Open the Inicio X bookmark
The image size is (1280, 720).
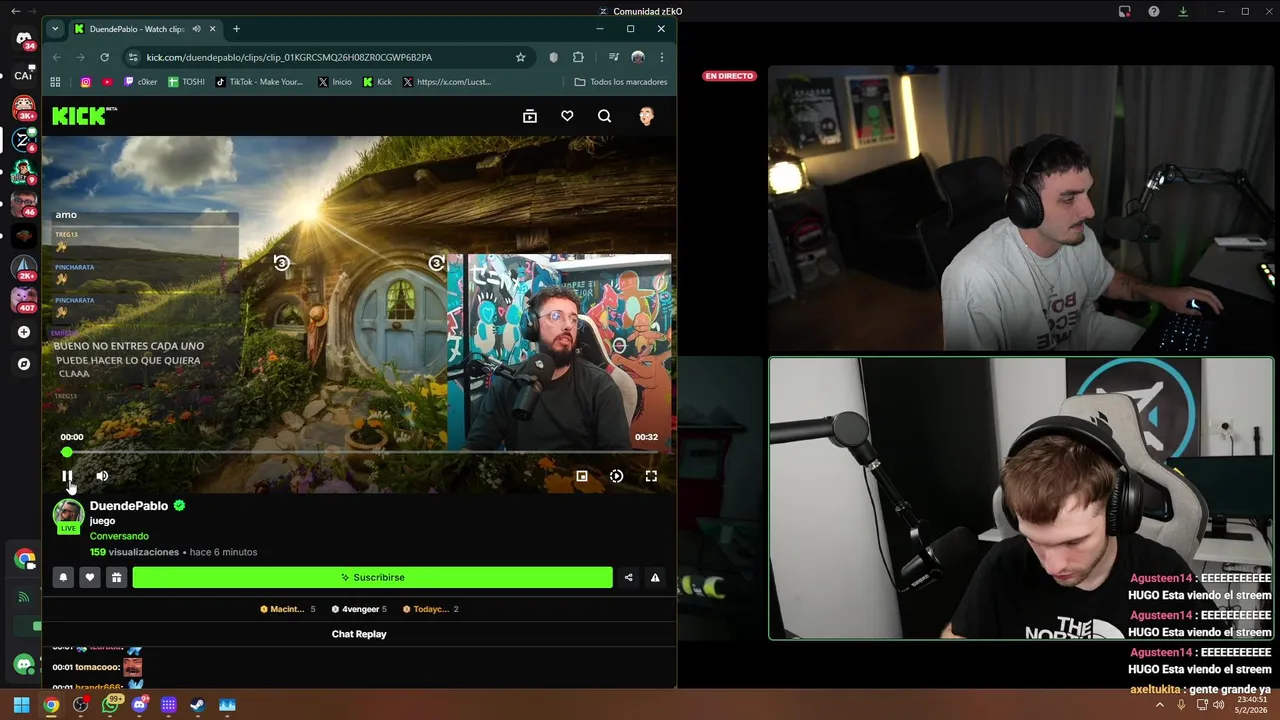[x=335, y=82]
